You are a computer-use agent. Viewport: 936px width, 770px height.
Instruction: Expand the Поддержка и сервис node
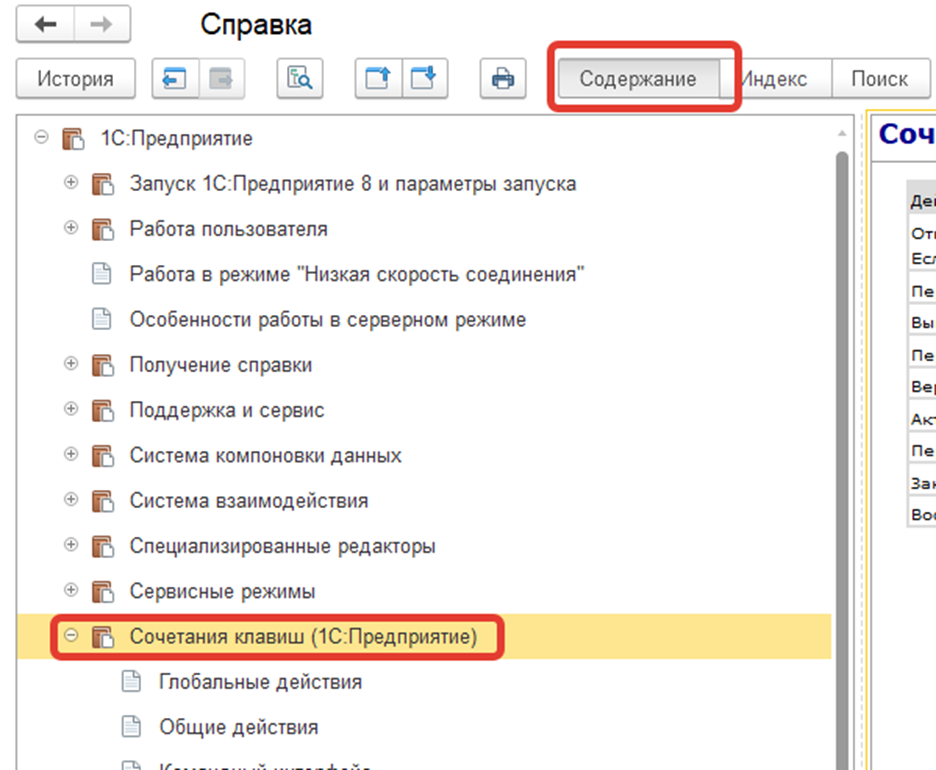coord(70,409)
